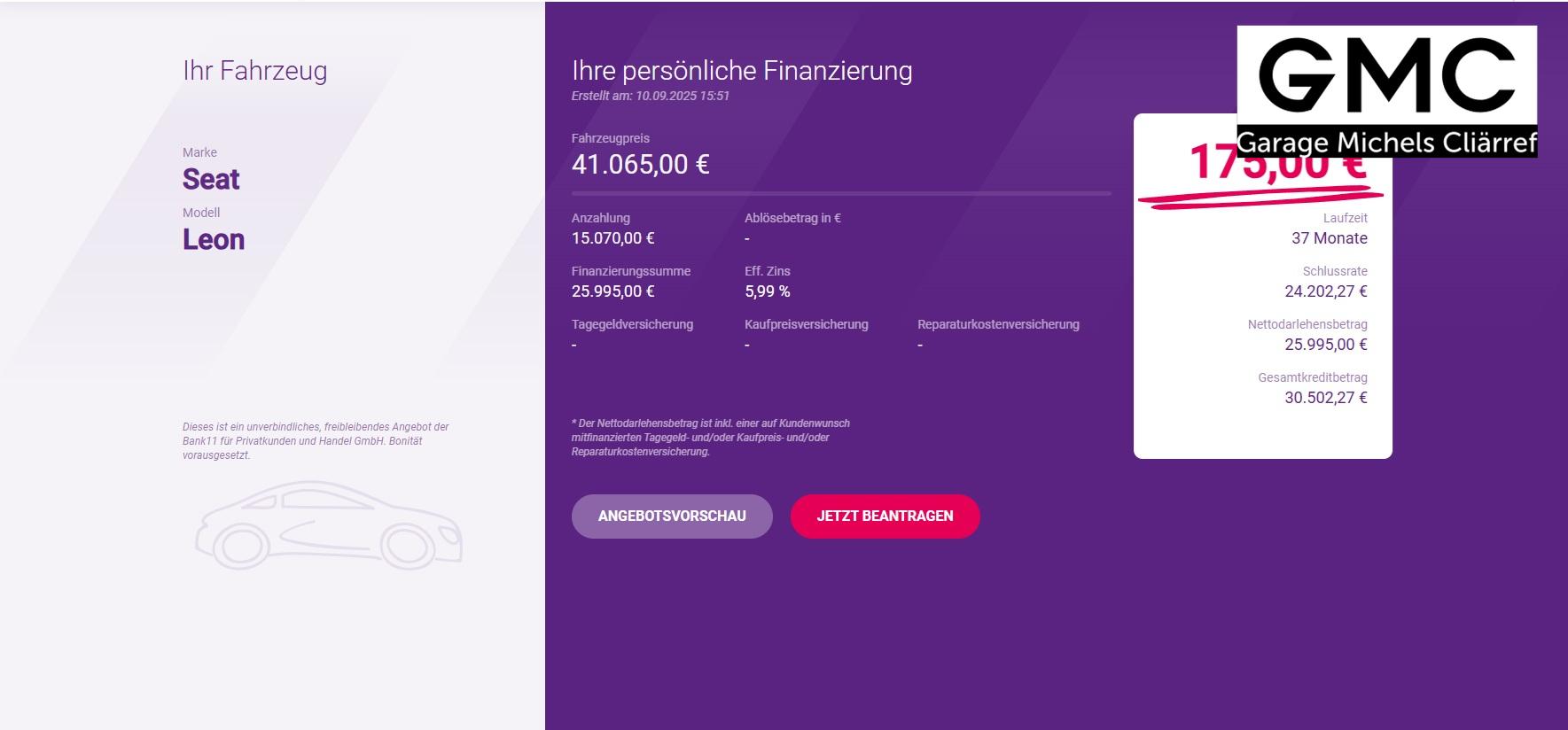Click the Nettodarlehensbetrag 25.995,00 € value
1568x730 pixels.
click(1325, 345)
